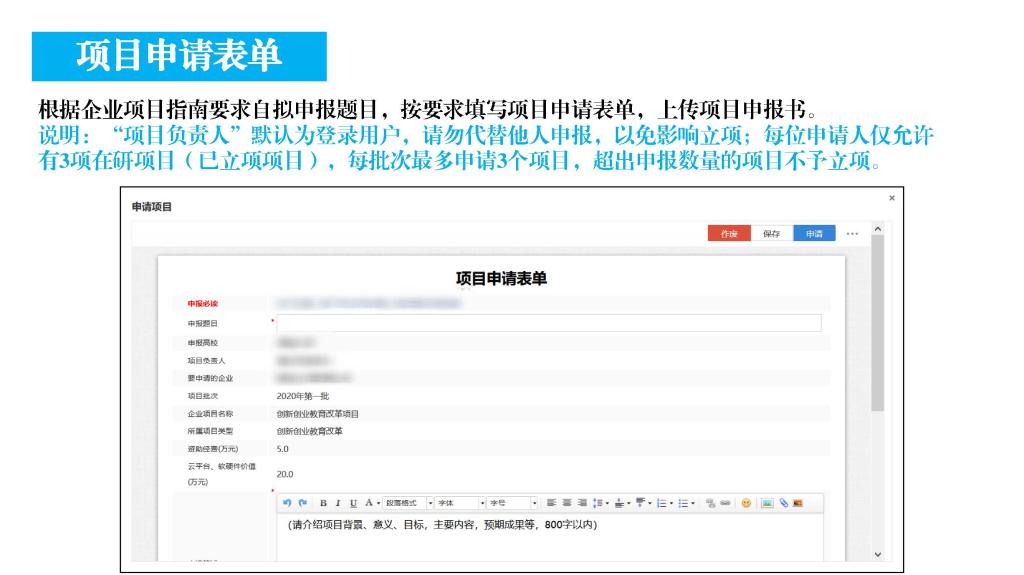Screen dimensions: 1024x575
Task: Click the red 作废 button
Action: [x=729, y=233]
